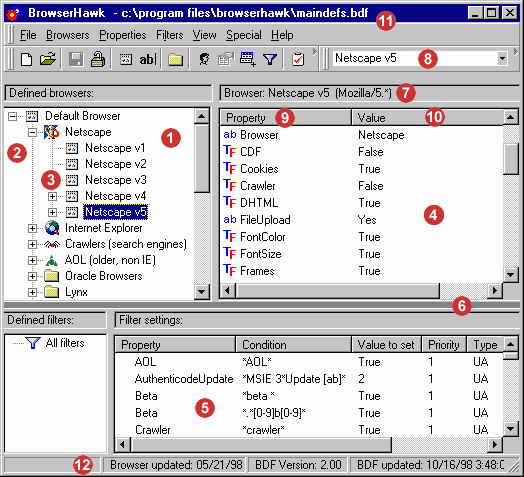
Task: Select the AOL filter row
Action: tap(309, 362)
